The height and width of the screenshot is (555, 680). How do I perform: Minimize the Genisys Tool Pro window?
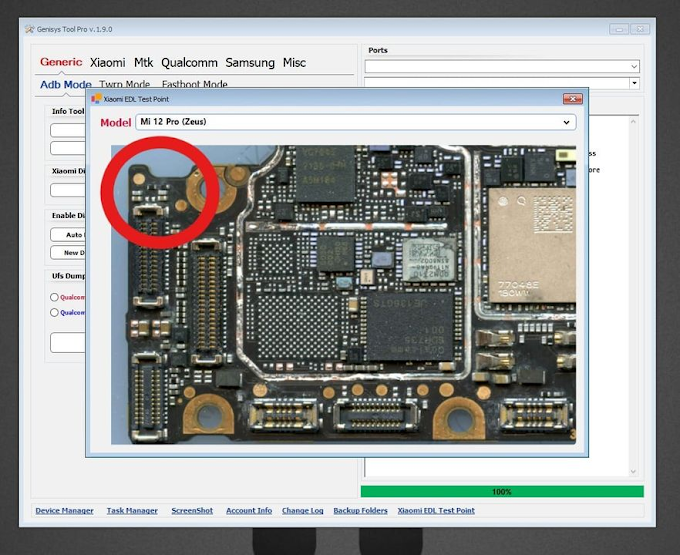tap(619, 29)
